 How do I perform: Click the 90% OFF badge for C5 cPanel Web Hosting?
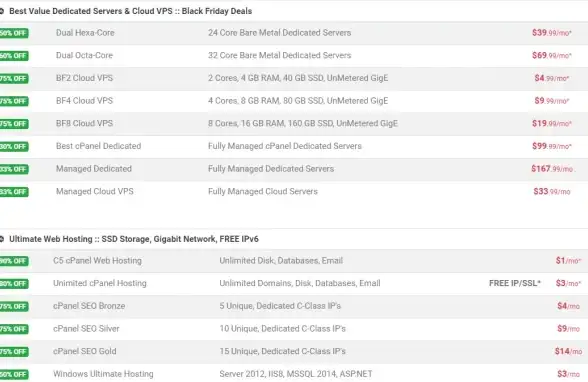(x=14, y=261)
